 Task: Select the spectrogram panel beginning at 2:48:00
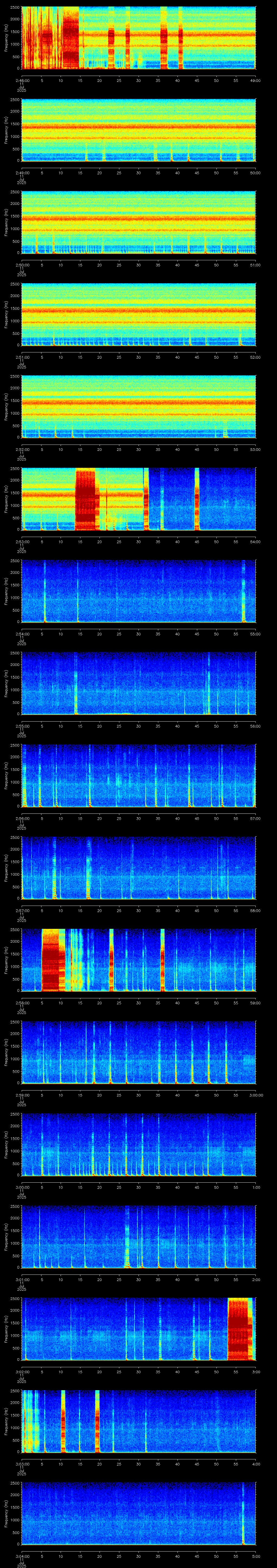click(x=138, y=38)
